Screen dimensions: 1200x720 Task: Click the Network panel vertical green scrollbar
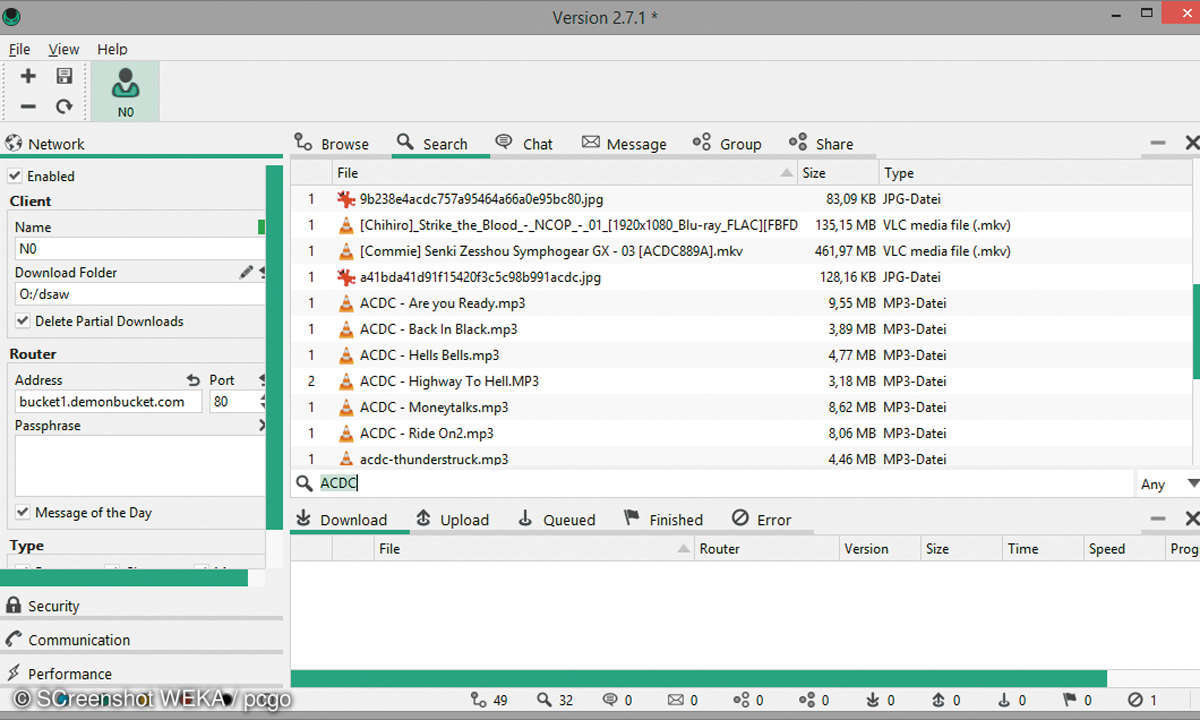coord(274,347)
